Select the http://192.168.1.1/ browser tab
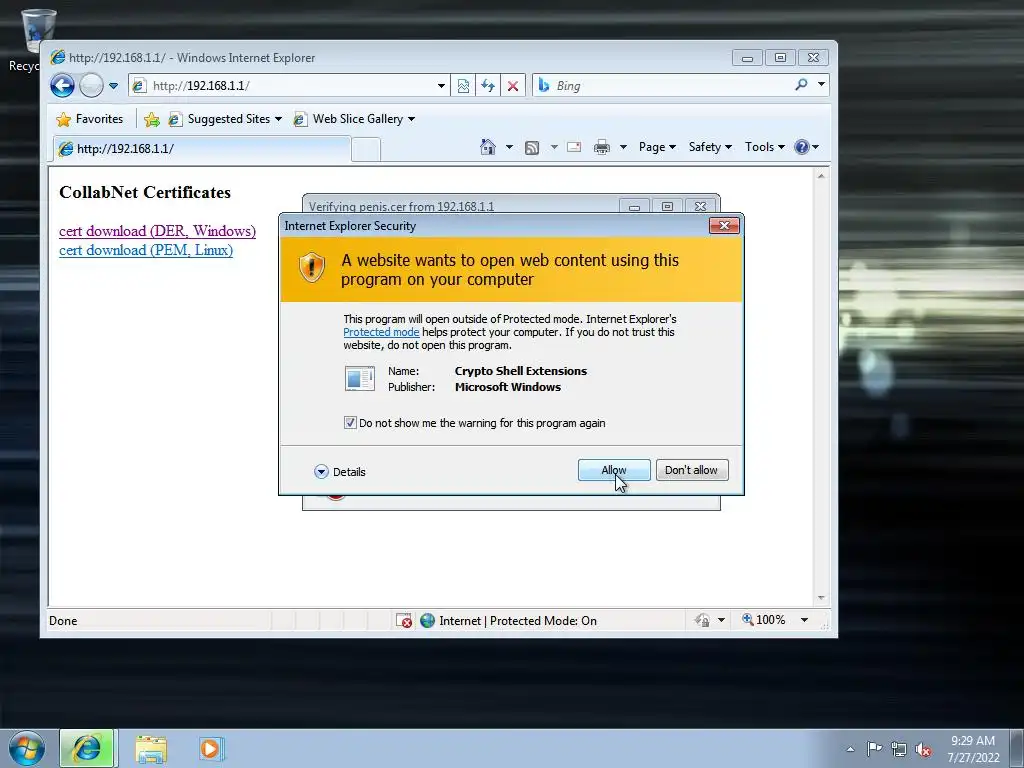This screenshot has height=768, width=1024. 202,149
